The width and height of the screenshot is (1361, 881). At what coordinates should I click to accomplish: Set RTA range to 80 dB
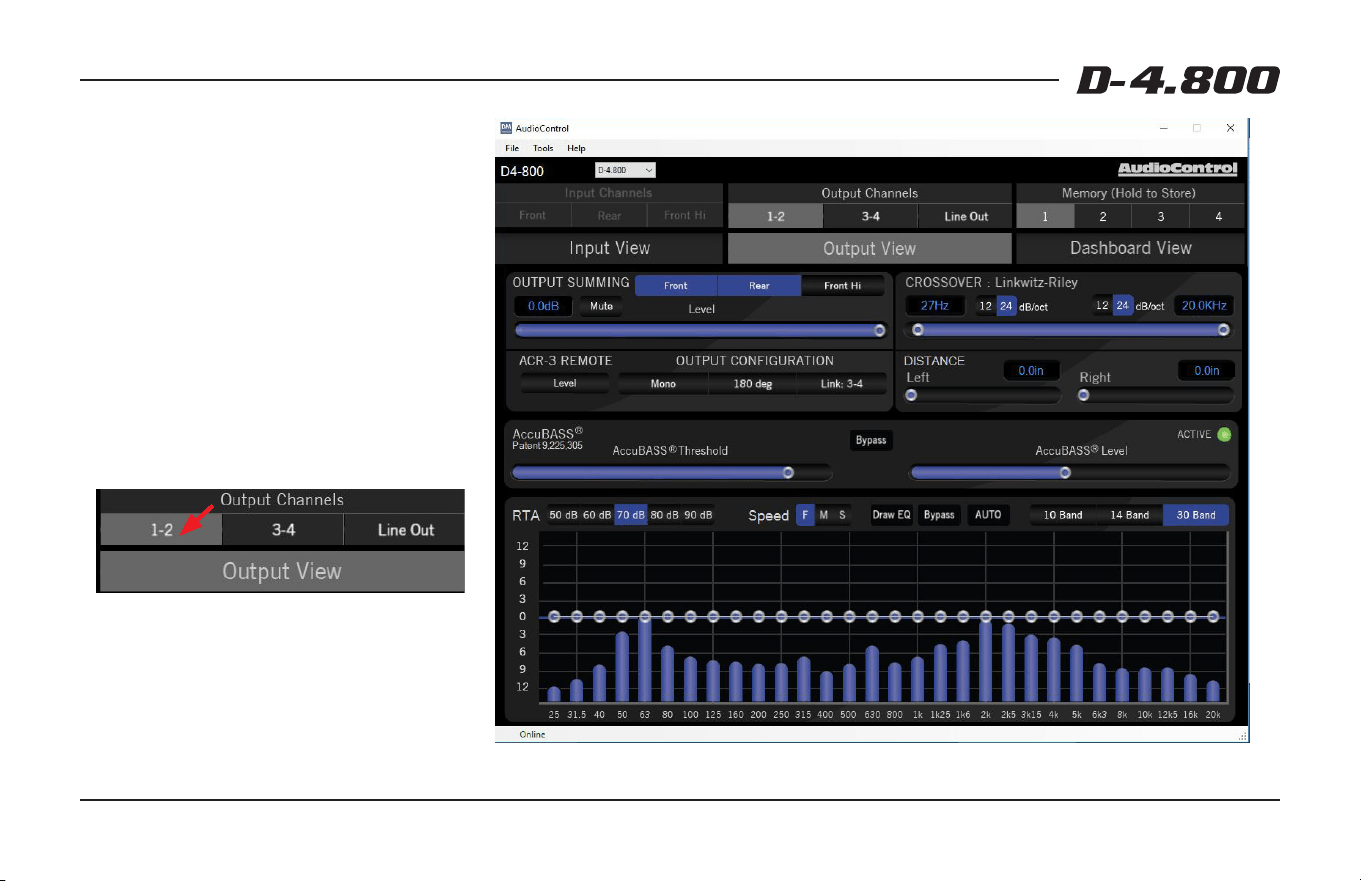coord(664,515)
